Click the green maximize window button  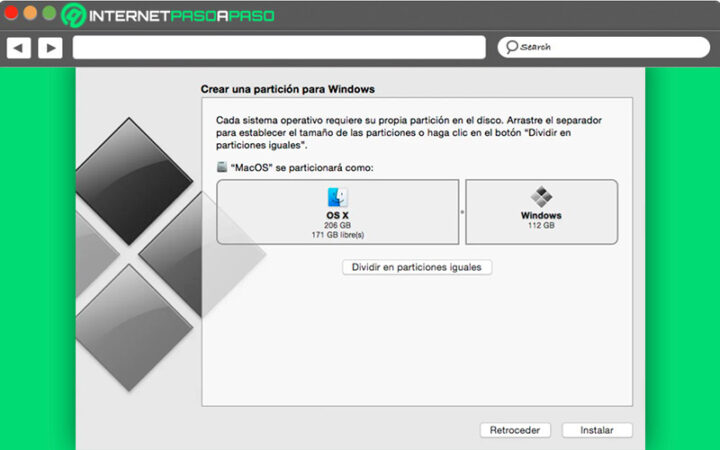(49, 12)
